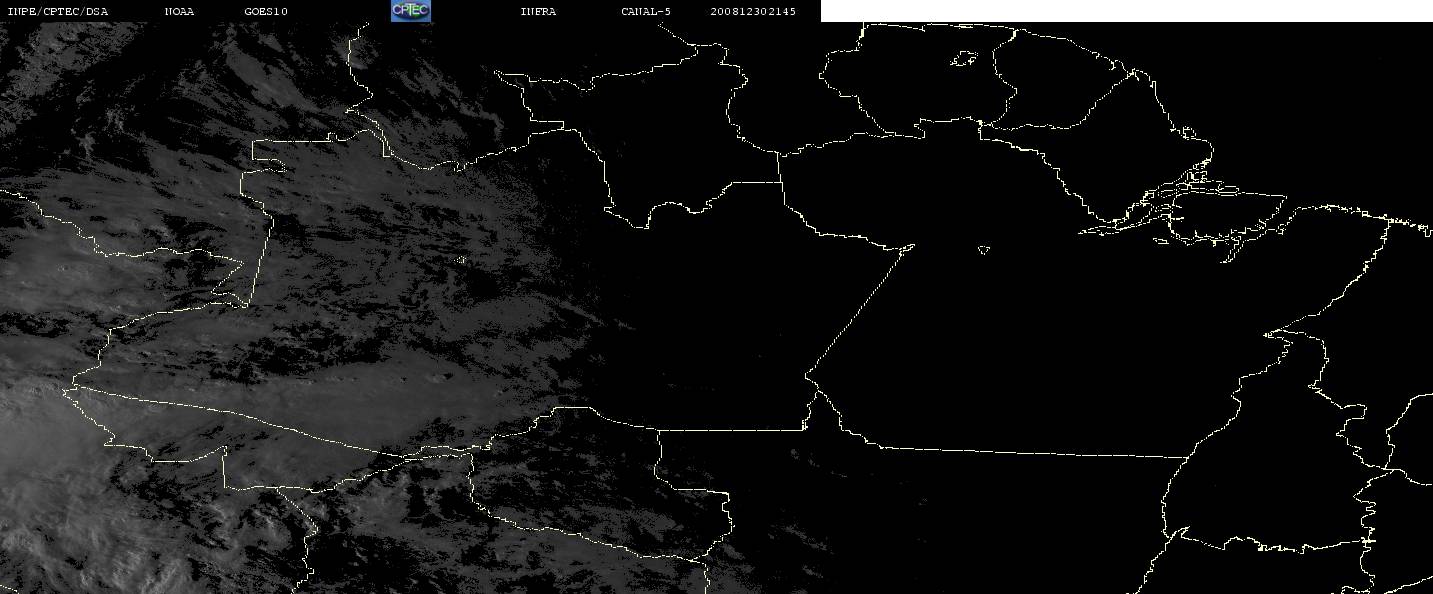Click the INFRA label in the header
The height and width of the screenshot is (594, 1433).
pos(539,12)
